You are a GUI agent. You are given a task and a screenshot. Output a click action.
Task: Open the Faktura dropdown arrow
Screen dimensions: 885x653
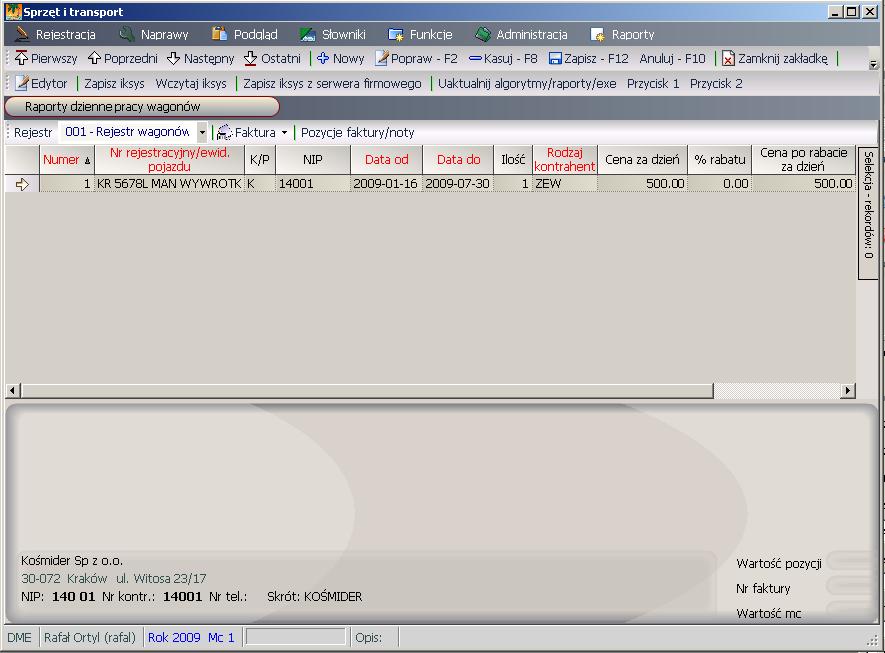click(284, 133)
